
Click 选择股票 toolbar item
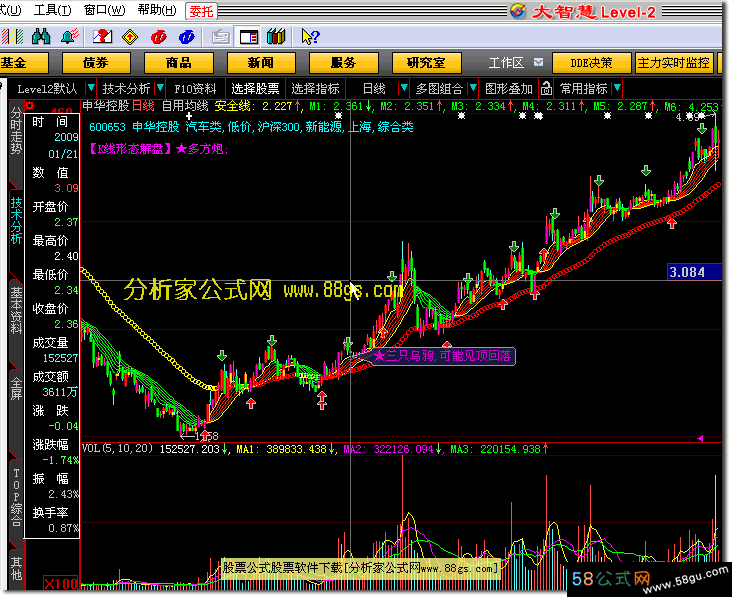pos(255,88)
